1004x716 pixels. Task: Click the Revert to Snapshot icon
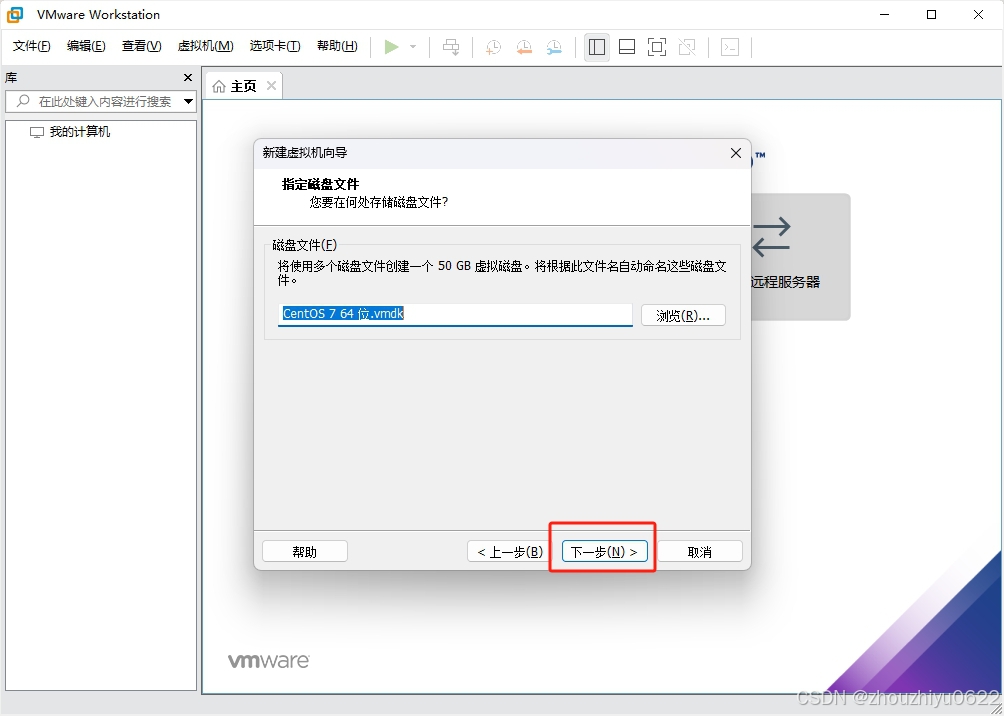(524, 47)
